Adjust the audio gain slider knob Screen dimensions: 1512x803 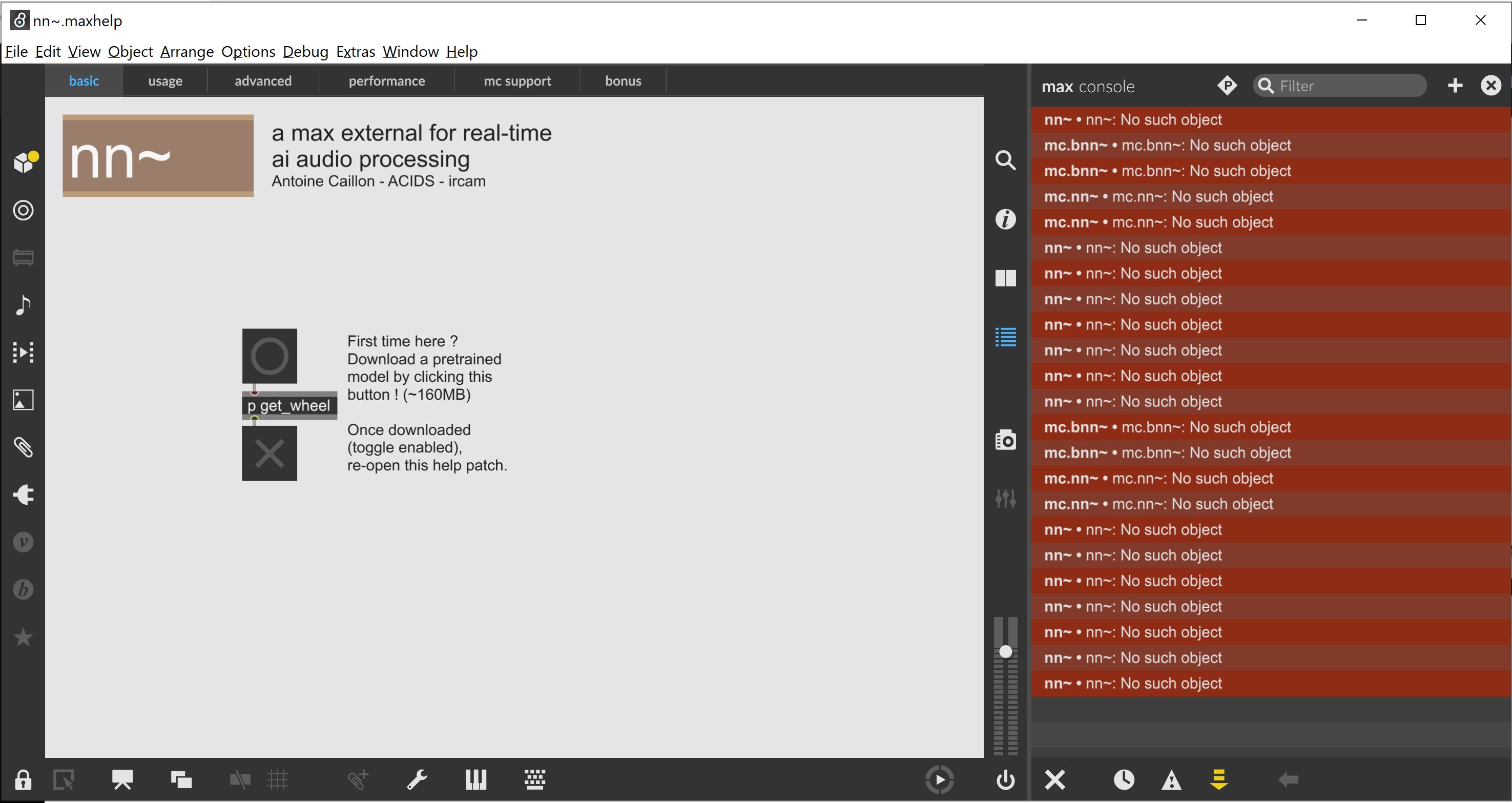pos(1005,651)
